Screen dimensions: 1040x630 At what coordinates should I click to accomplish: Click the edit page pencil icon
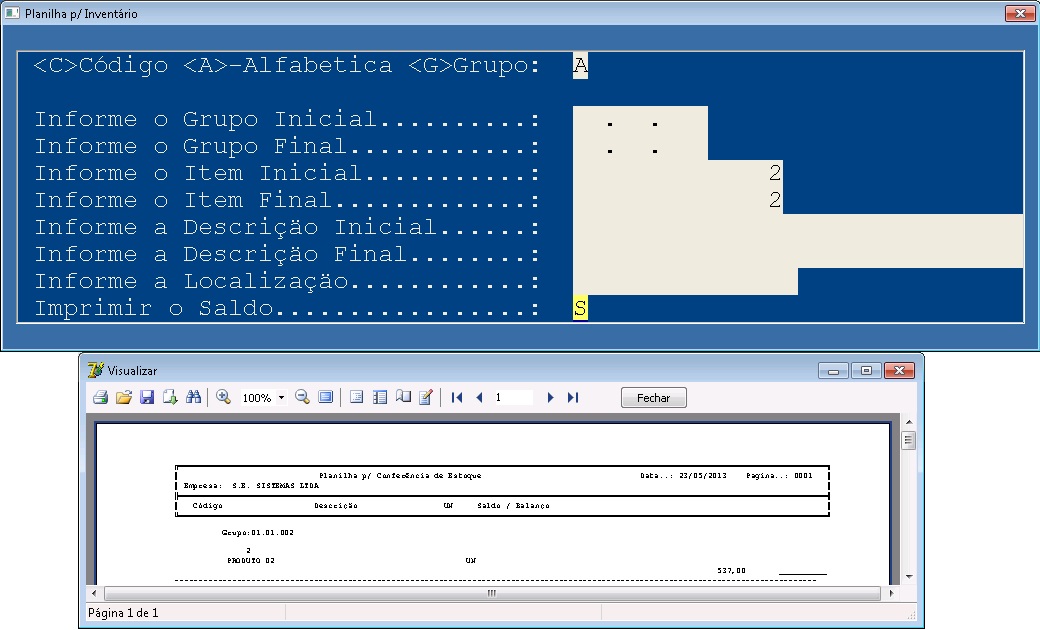pyautogui.click(x=426, y=398)
